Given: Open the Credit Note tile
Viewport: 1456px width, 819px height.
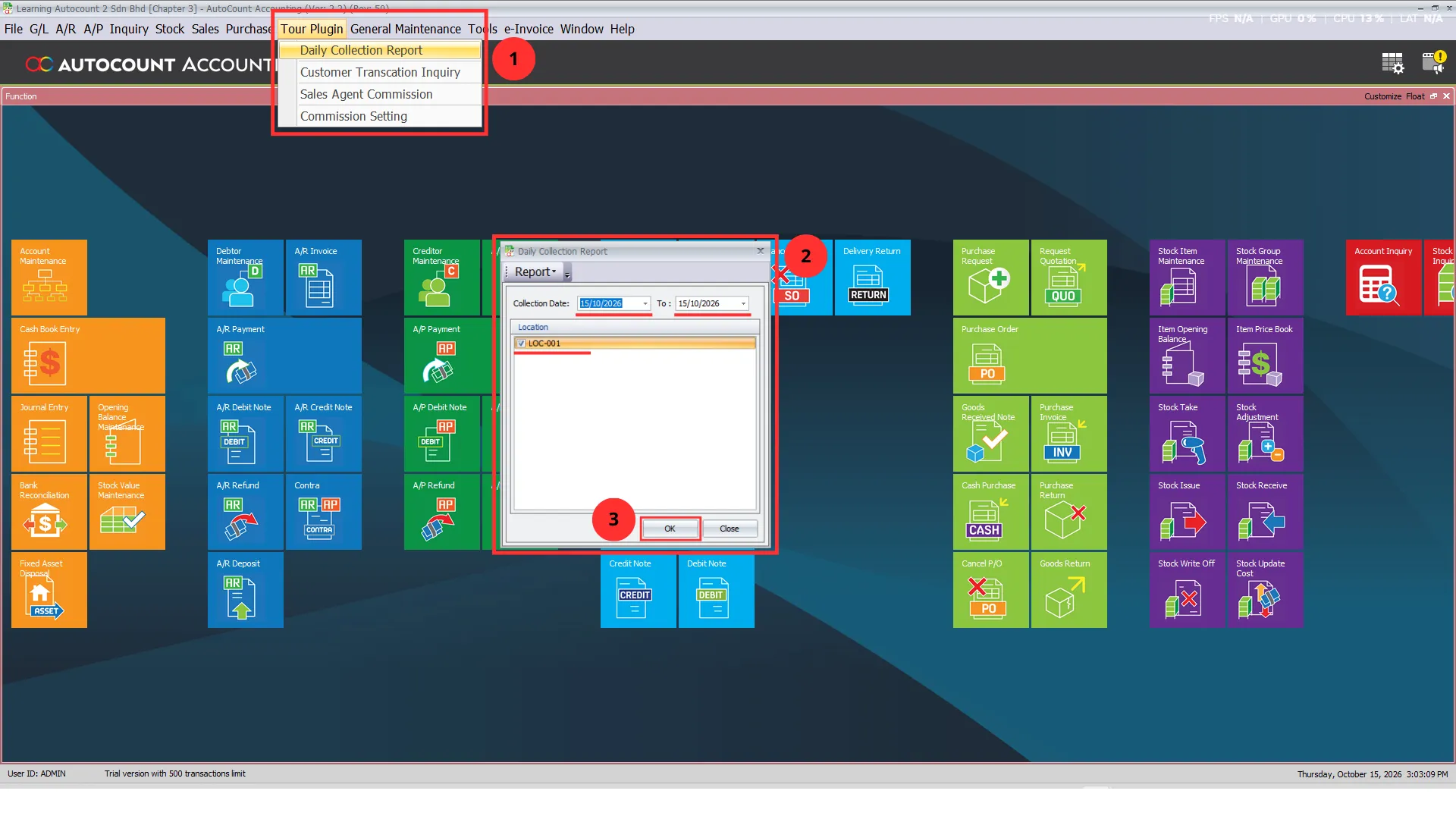Looking at the screenshot, I should [x=639, y=590].
